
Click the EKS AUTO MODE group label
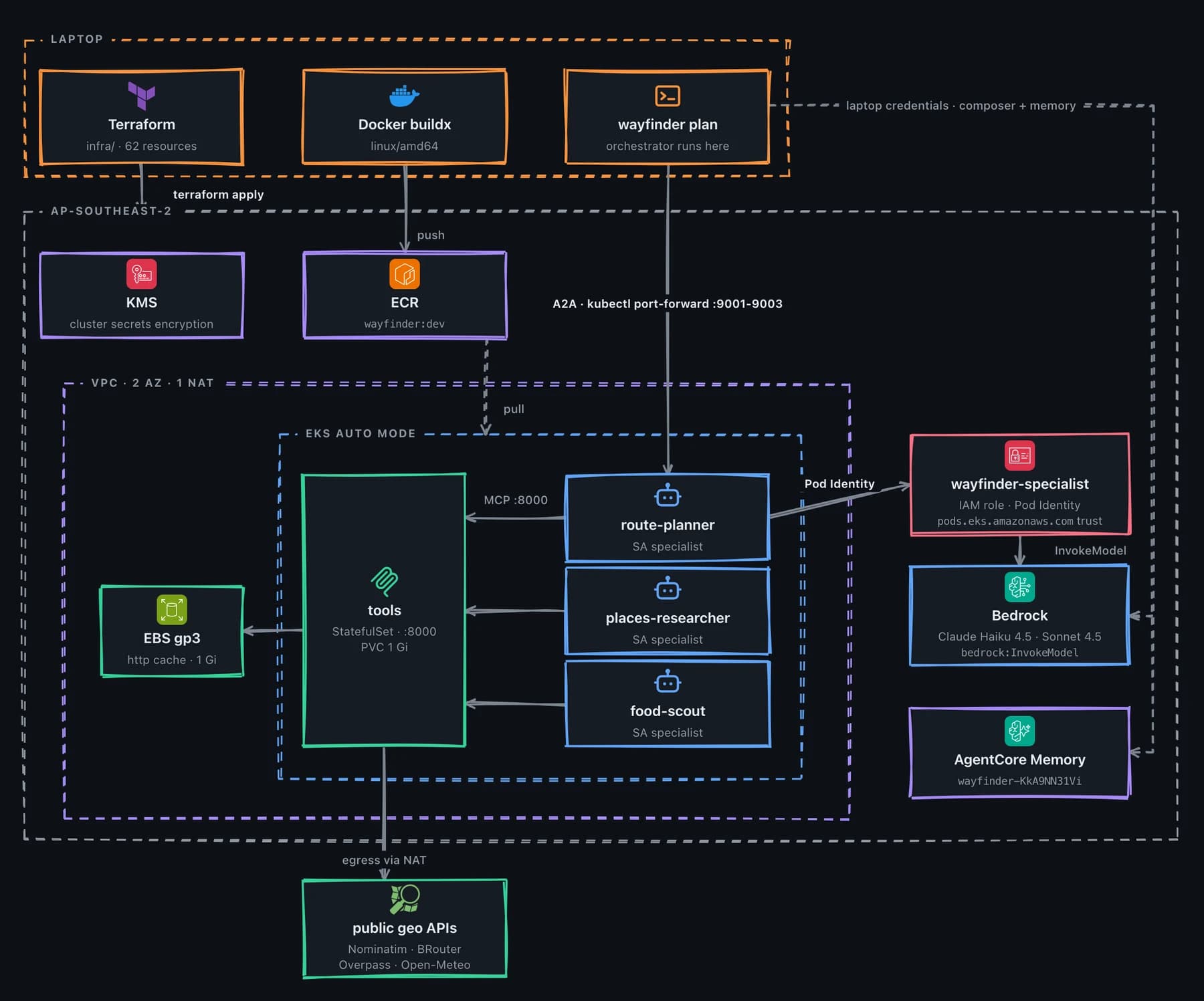[361, 433]
